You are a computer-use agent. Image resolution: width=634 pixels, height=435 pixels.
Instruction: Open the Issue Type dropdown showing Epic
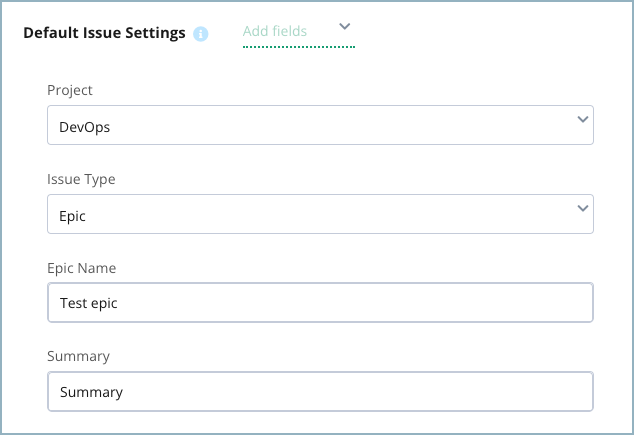pyautogui.click(x=320, y=214)
